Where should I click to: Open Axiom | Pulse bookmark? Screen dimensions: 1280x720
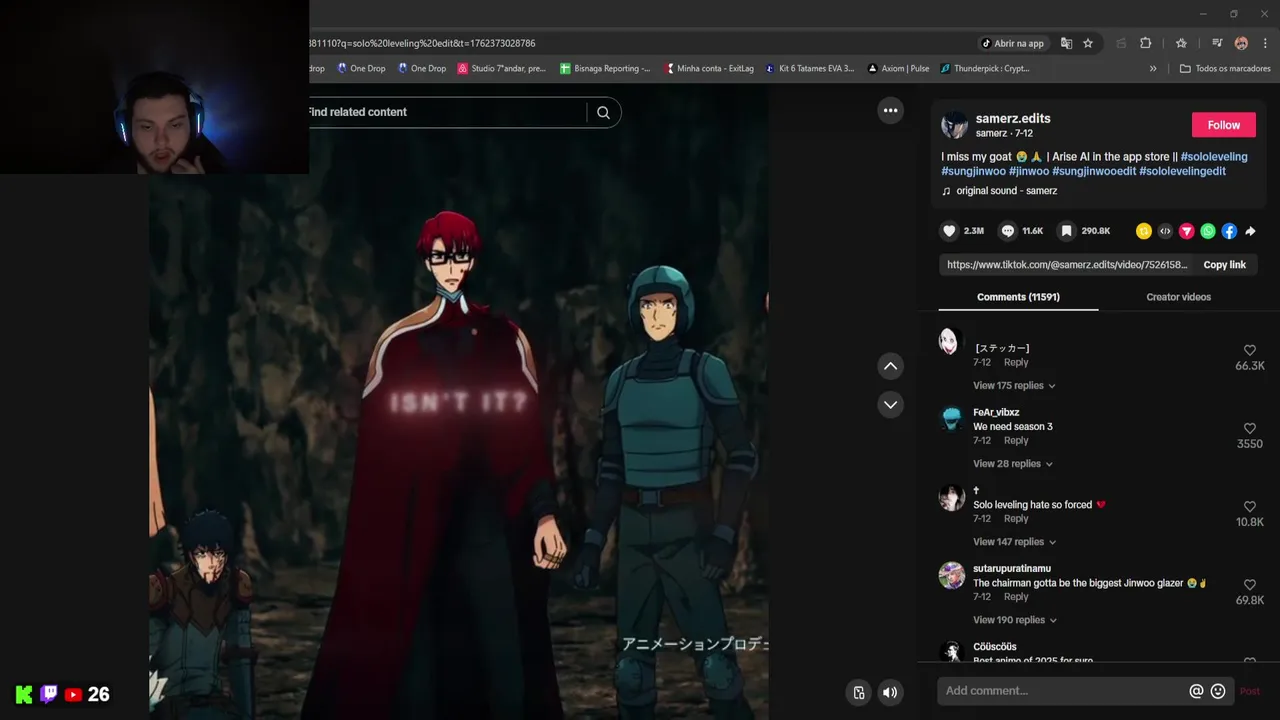coord(898,69)
